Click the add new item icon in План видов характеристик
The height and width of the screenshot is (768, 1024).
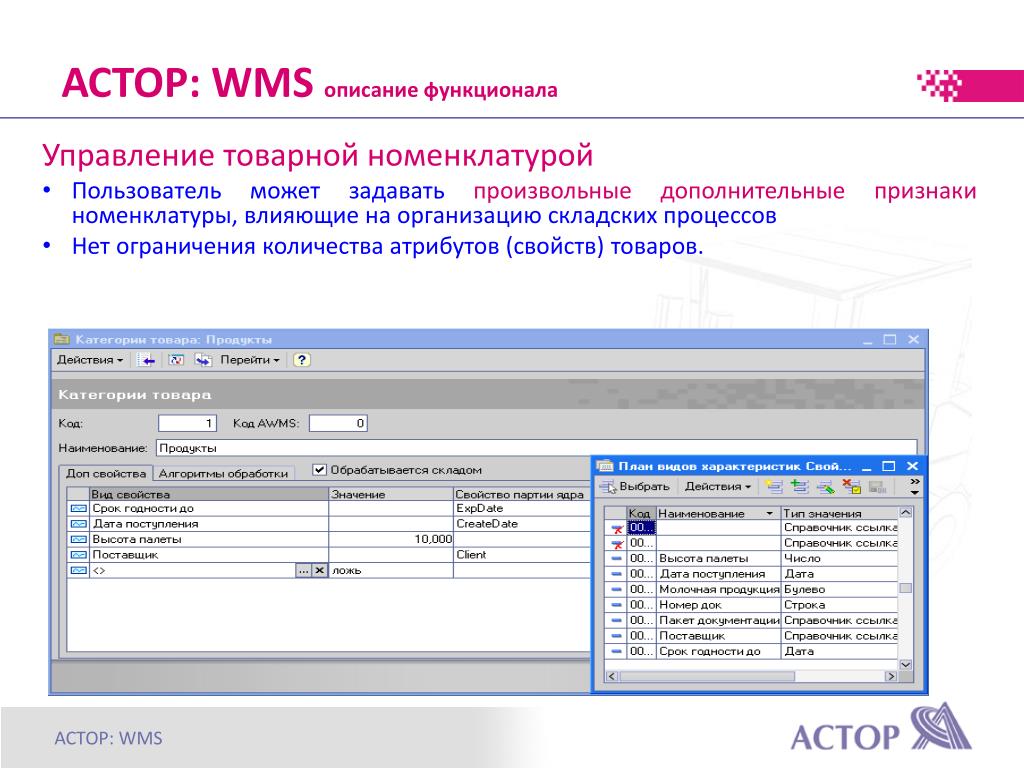774,487
